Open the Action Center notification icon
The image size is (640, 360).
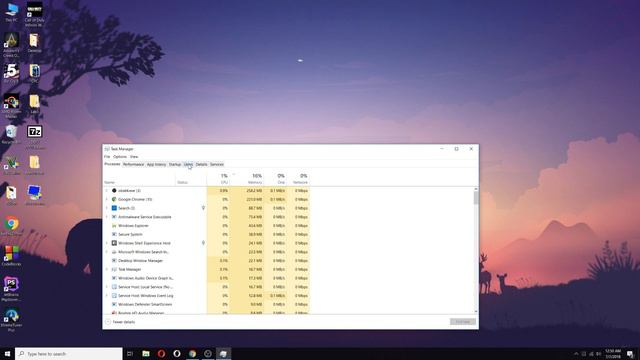(x=631, y=353)
